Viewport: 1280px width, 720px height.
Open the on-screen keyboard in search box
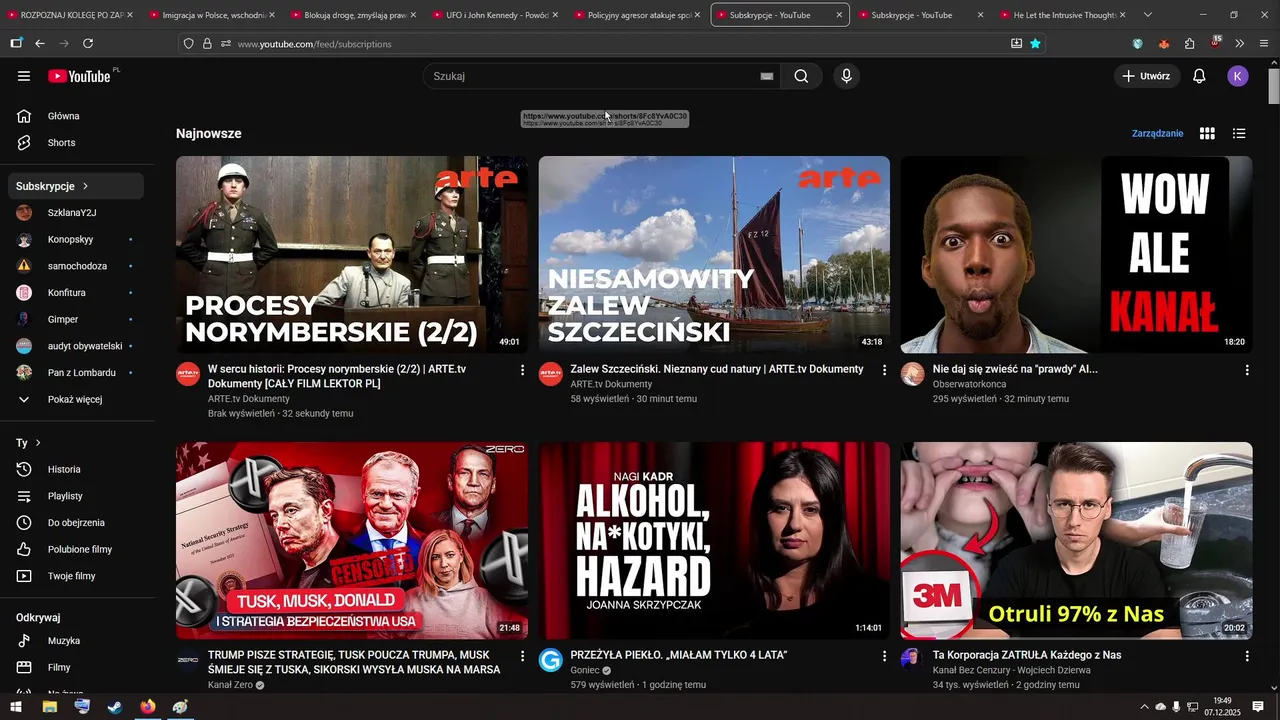767,76
